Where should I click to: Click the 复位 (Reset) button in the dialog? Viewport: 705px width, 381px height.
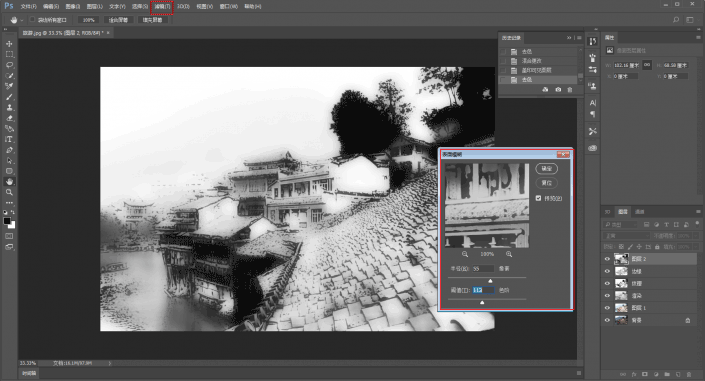546,183
